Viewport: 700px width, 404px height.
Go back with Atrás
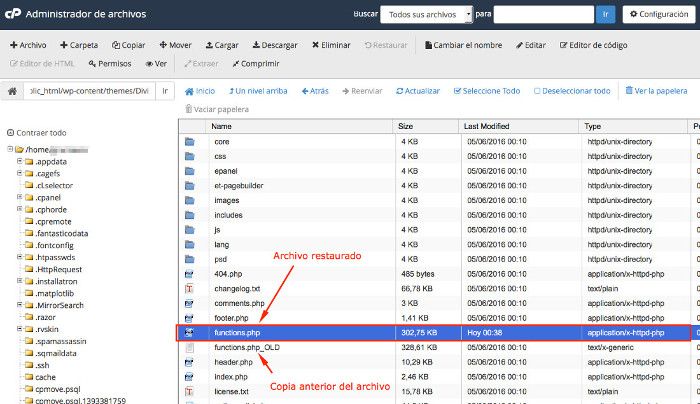click(315, 91)
